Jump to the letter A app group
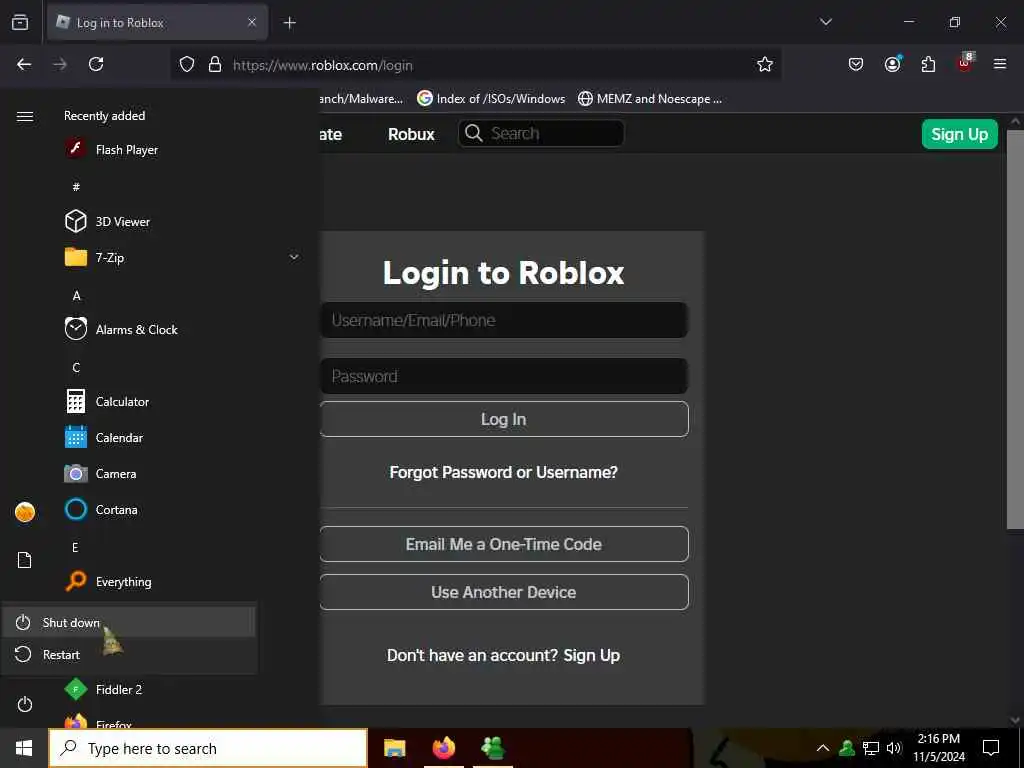Viewport: 1024px width, 768px height. (76, 296)
